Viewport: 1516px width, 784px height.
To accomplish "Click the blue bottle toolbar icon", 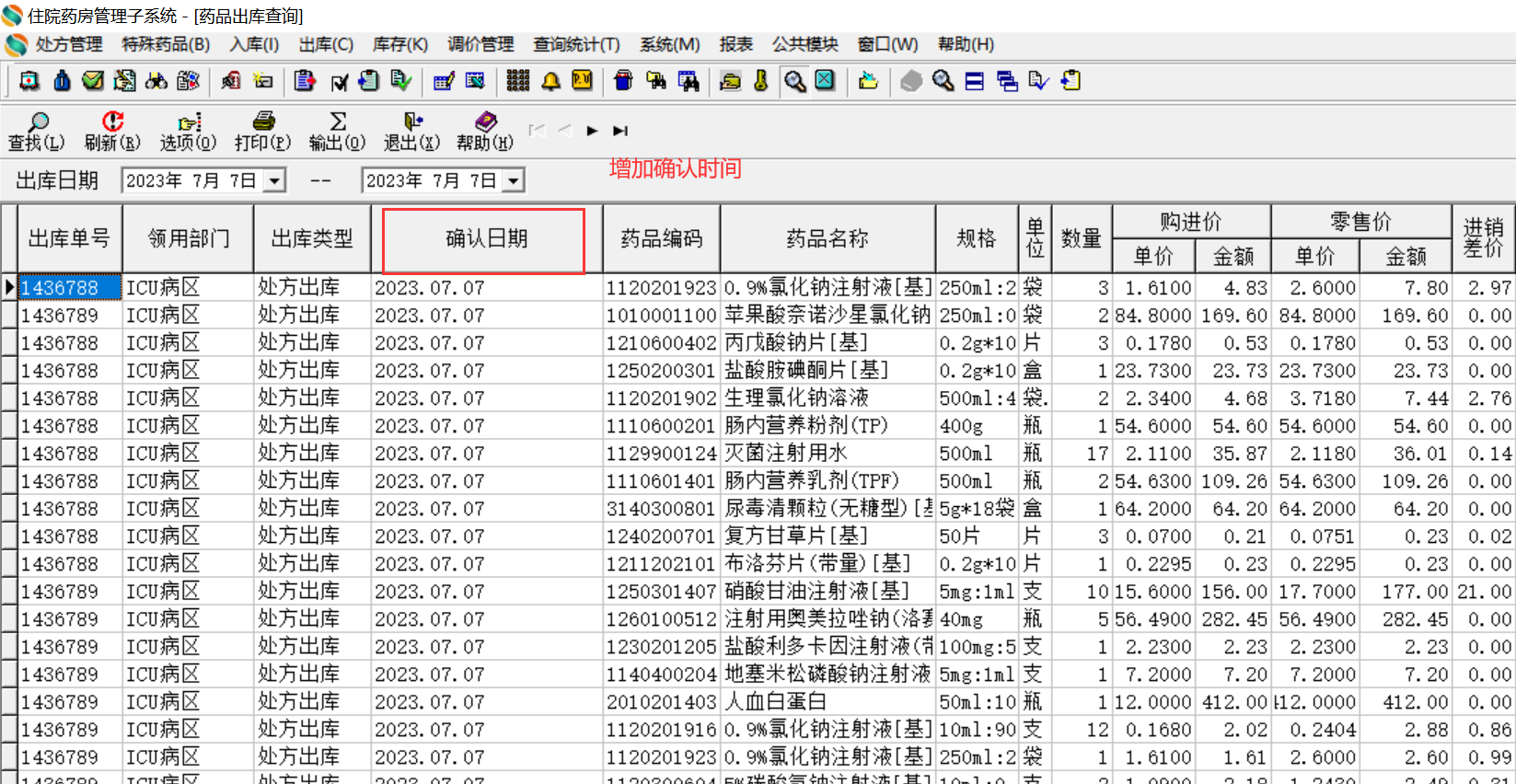I will 62,81.
